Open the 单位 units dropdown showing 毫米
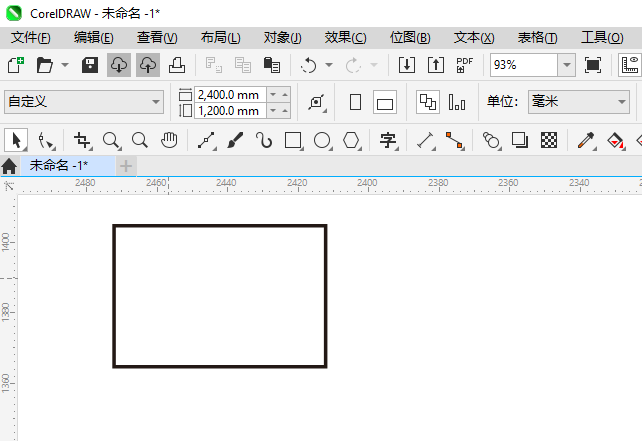The width and height of the screenshot is (642, 441). click(x=579, y=102)
